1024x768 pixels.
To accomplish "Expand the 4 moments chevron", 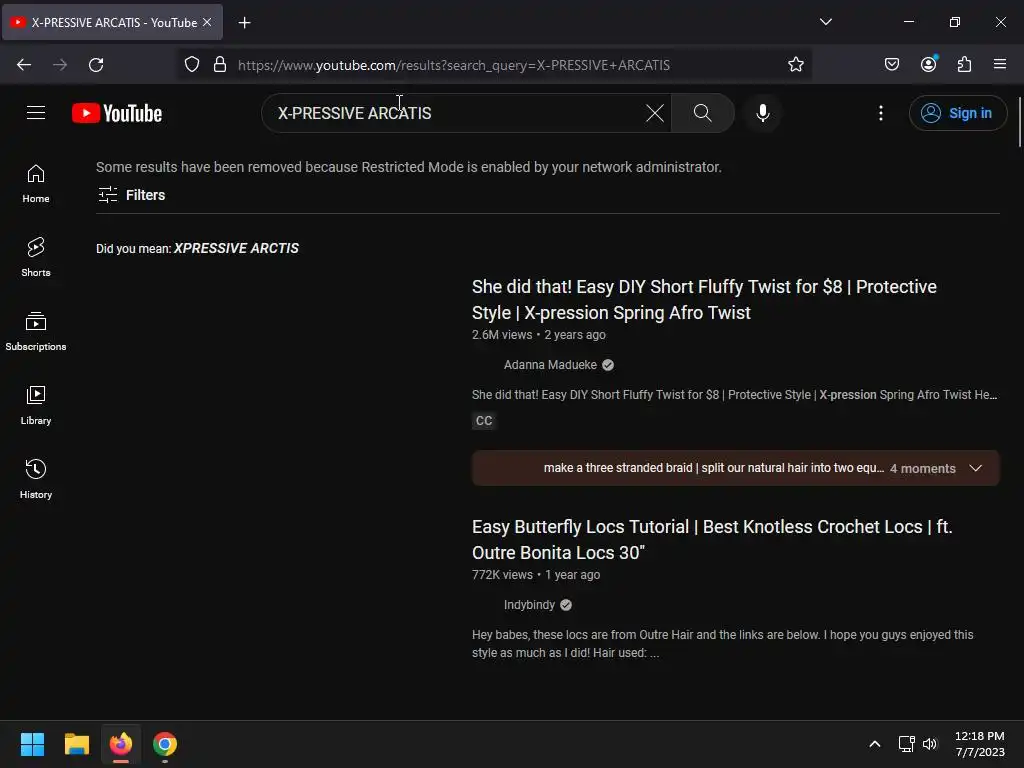I will (976, 468).
